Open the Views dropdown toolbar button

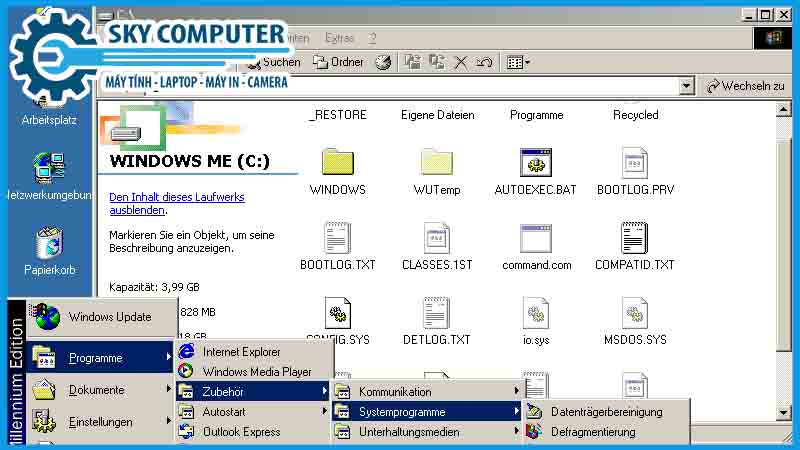tap(518, 62)
